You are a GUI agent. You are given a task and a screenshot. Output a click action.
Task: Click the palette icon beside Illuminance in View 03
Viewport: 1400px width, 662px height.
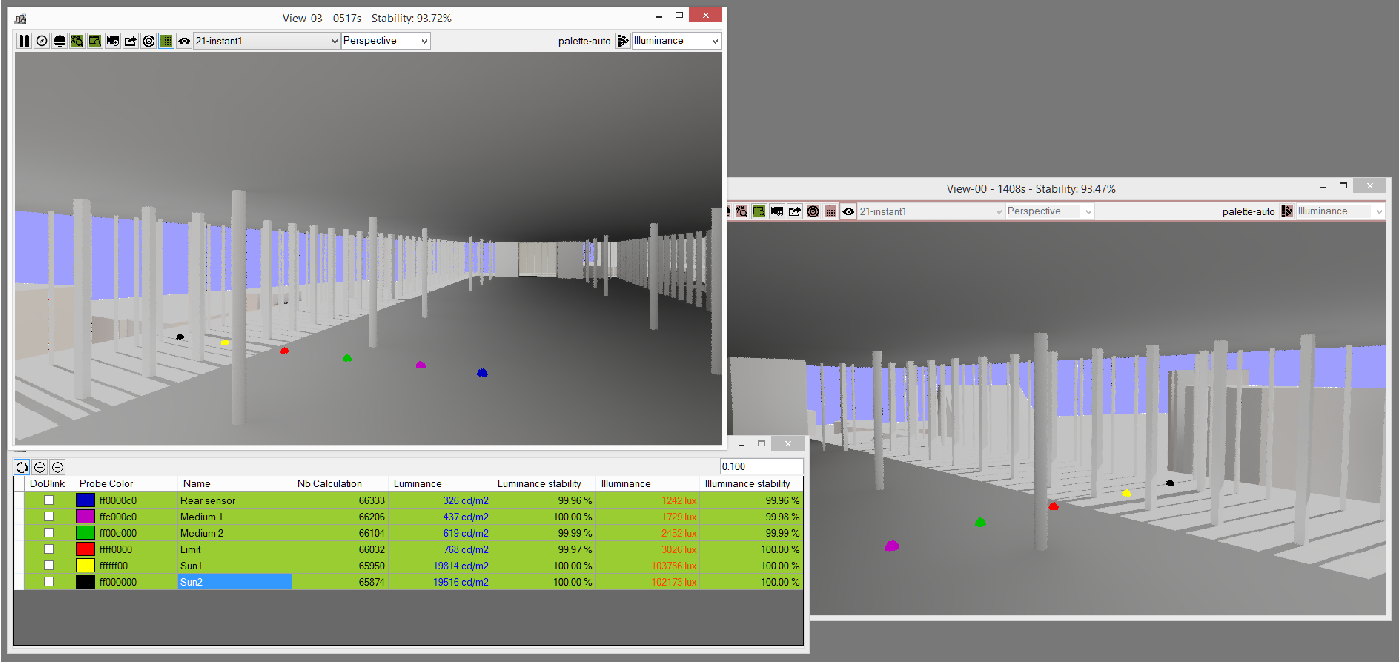[623, 41]
